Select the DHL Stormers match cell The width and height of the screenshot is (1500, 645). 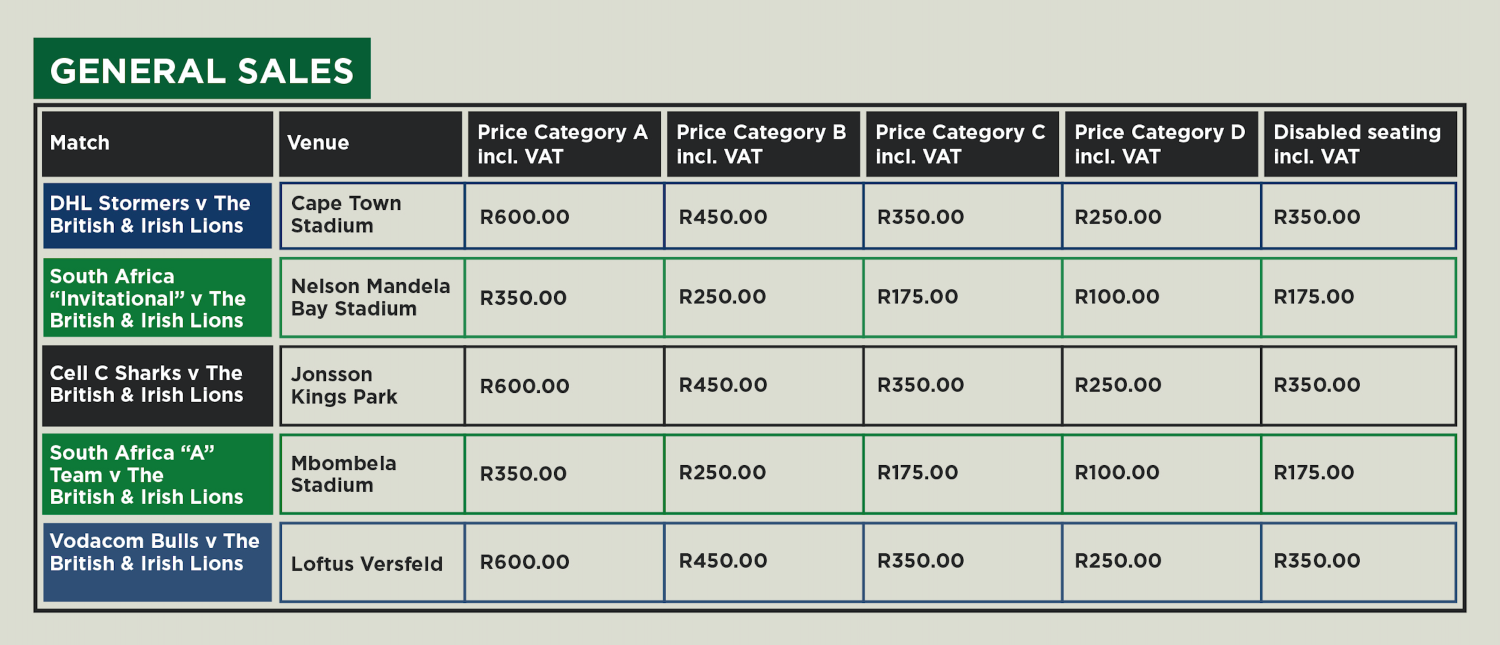click(157, 215)
